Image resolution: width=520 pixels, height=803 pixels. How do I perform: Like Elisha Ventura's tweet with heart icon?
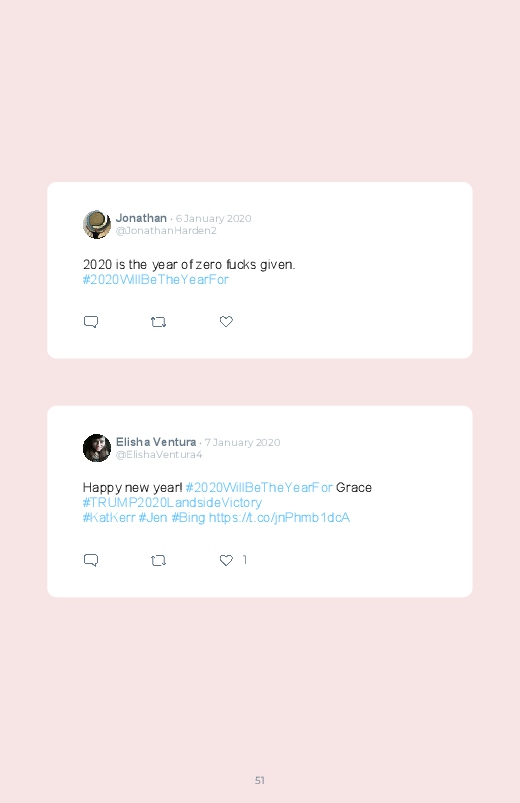(x=226, y=560)
